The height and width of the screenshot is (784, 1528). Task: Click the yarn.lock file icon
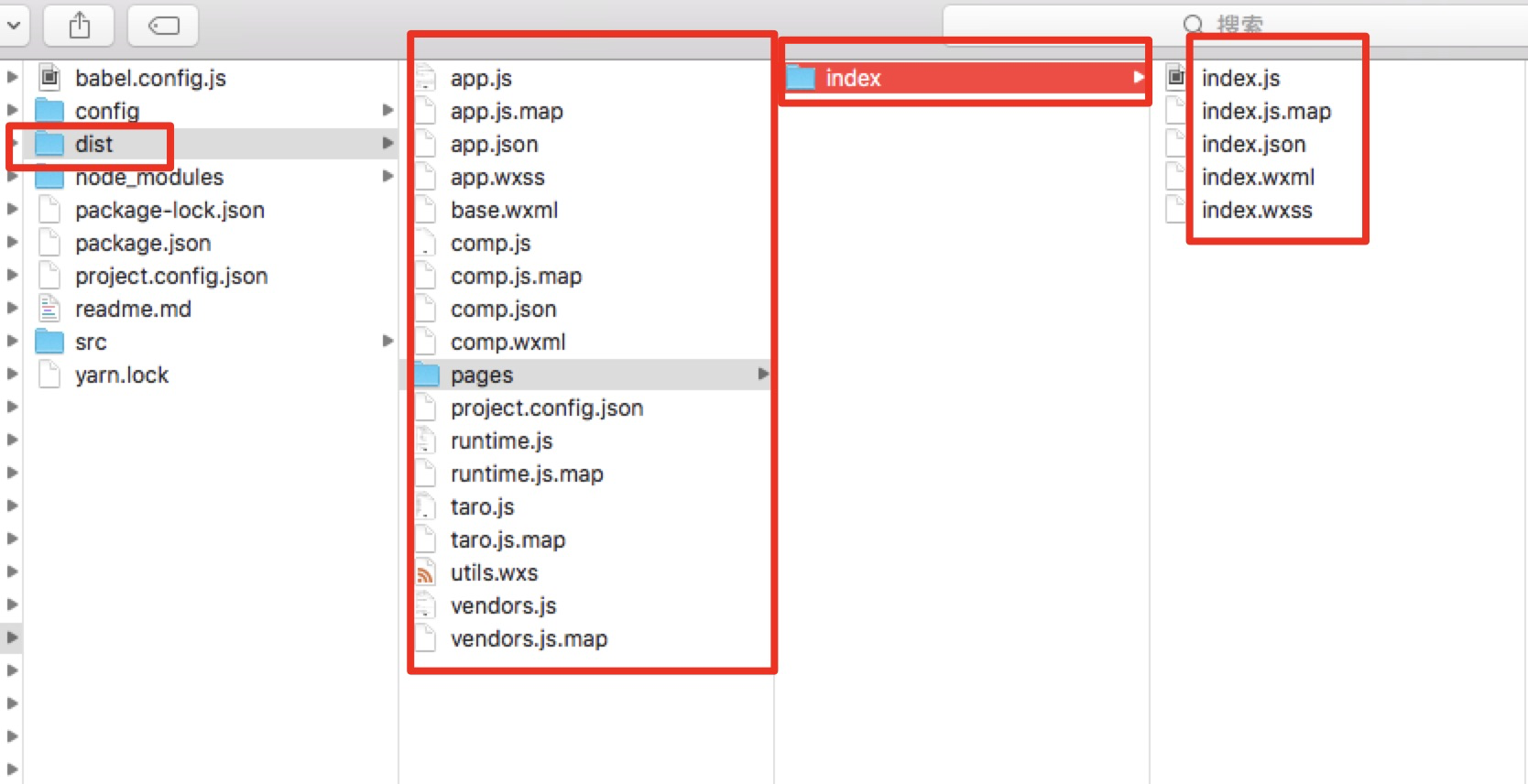pos(49,375)
